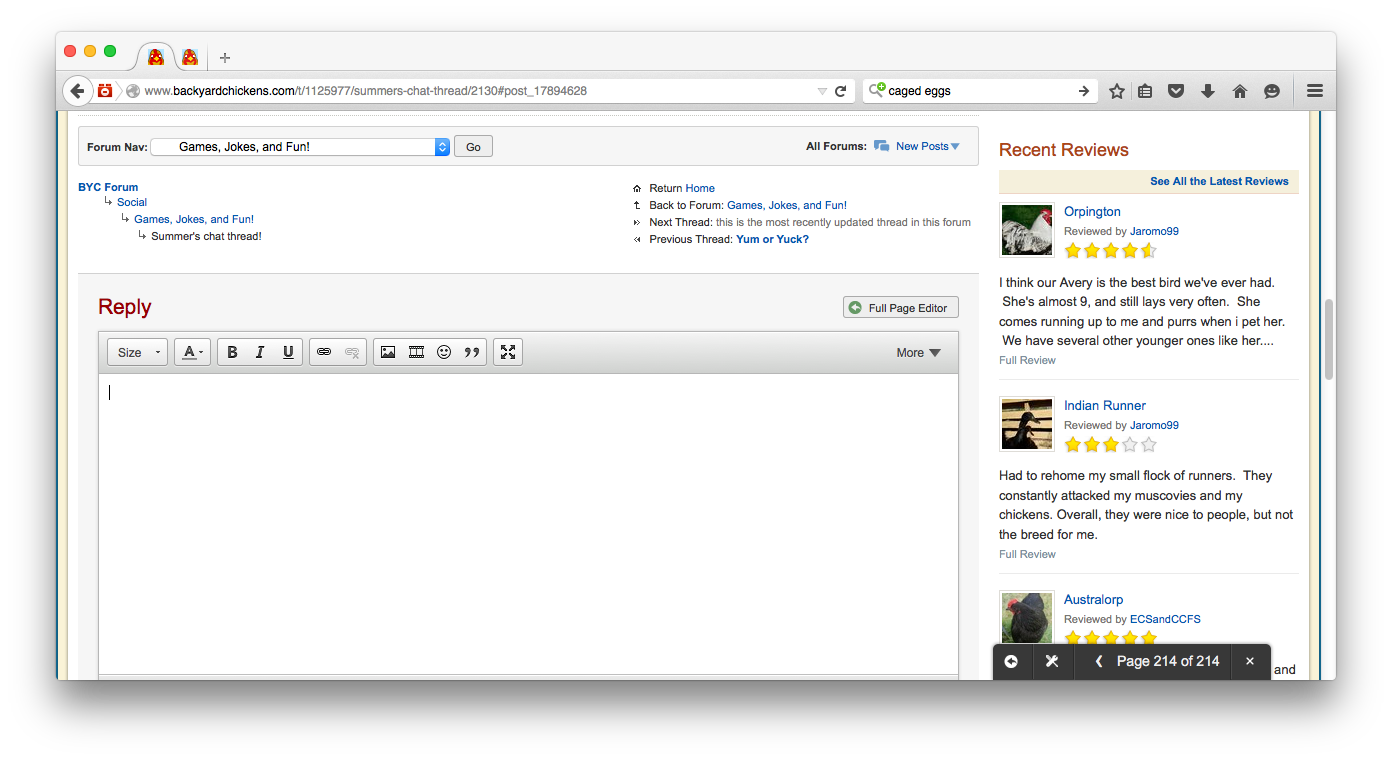Open the font Size dropdown

coord(138,352)
